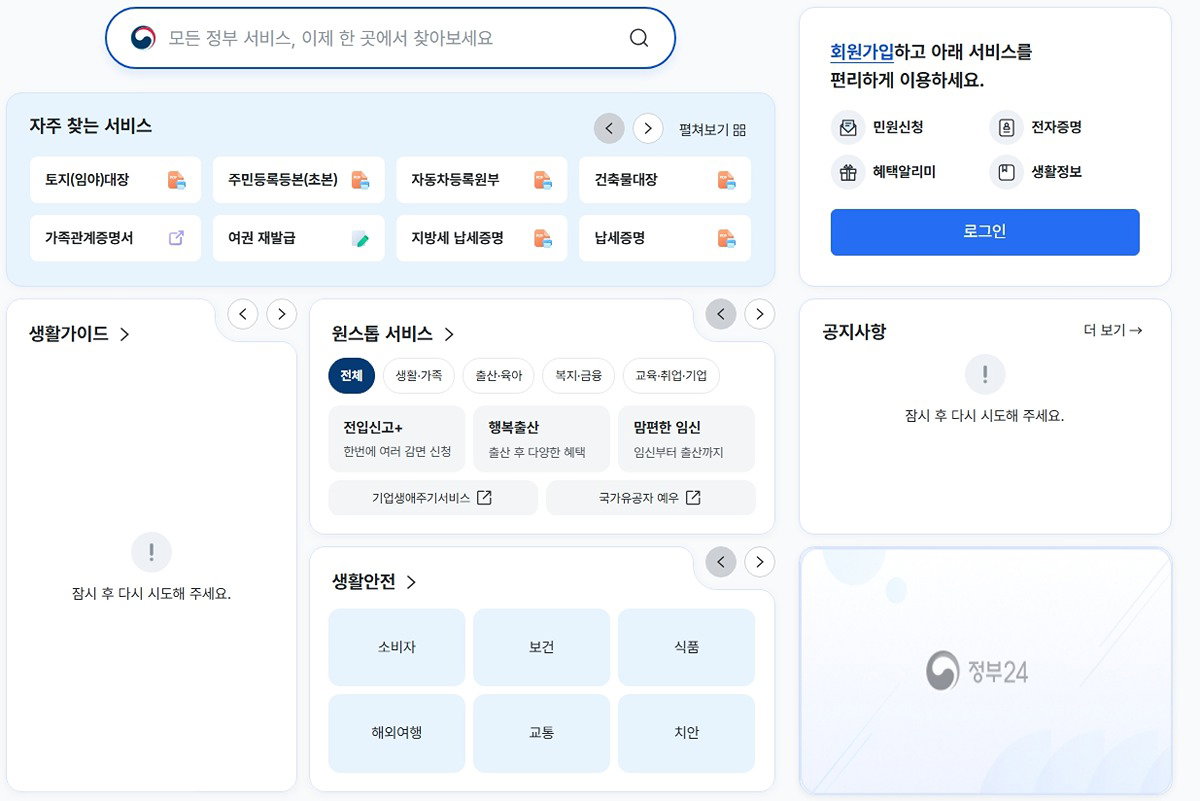
Task: Expand the 원스톱 서비스 heading chevron
Action: pyautogui.click(x=449, y=334)
